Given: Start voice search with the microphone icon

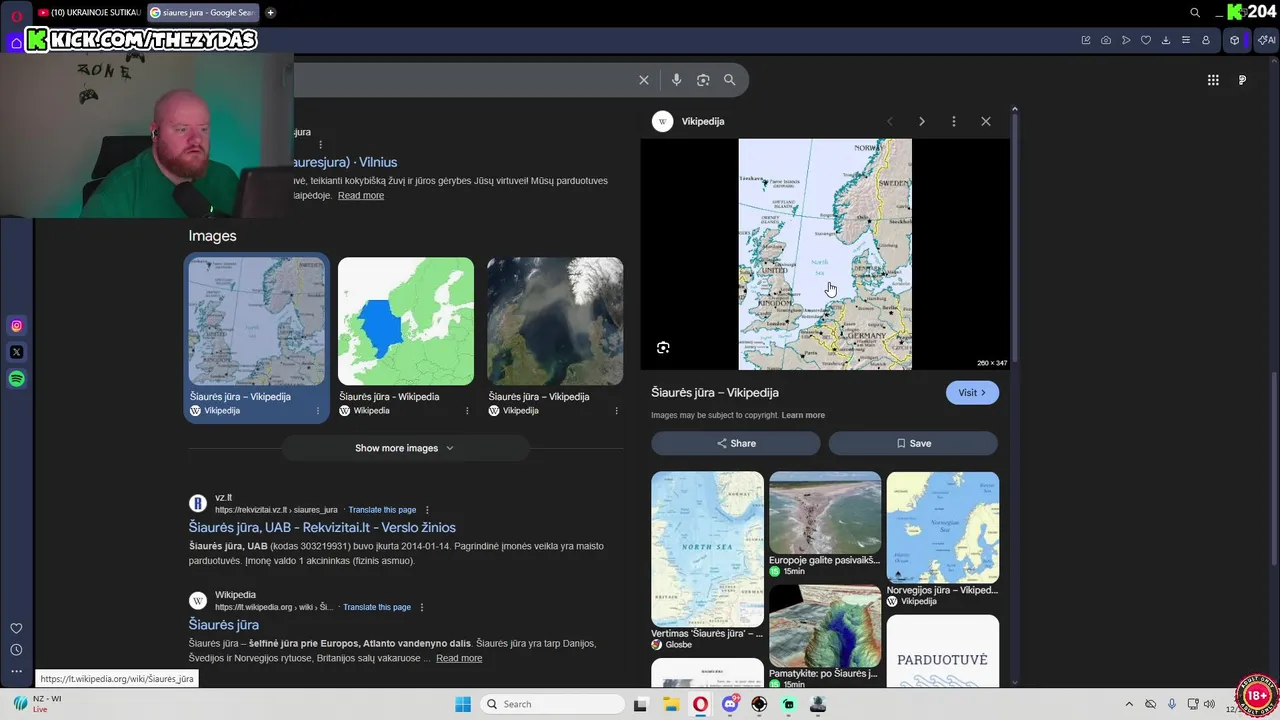Looking at the screenshot, I should [677, 80].
